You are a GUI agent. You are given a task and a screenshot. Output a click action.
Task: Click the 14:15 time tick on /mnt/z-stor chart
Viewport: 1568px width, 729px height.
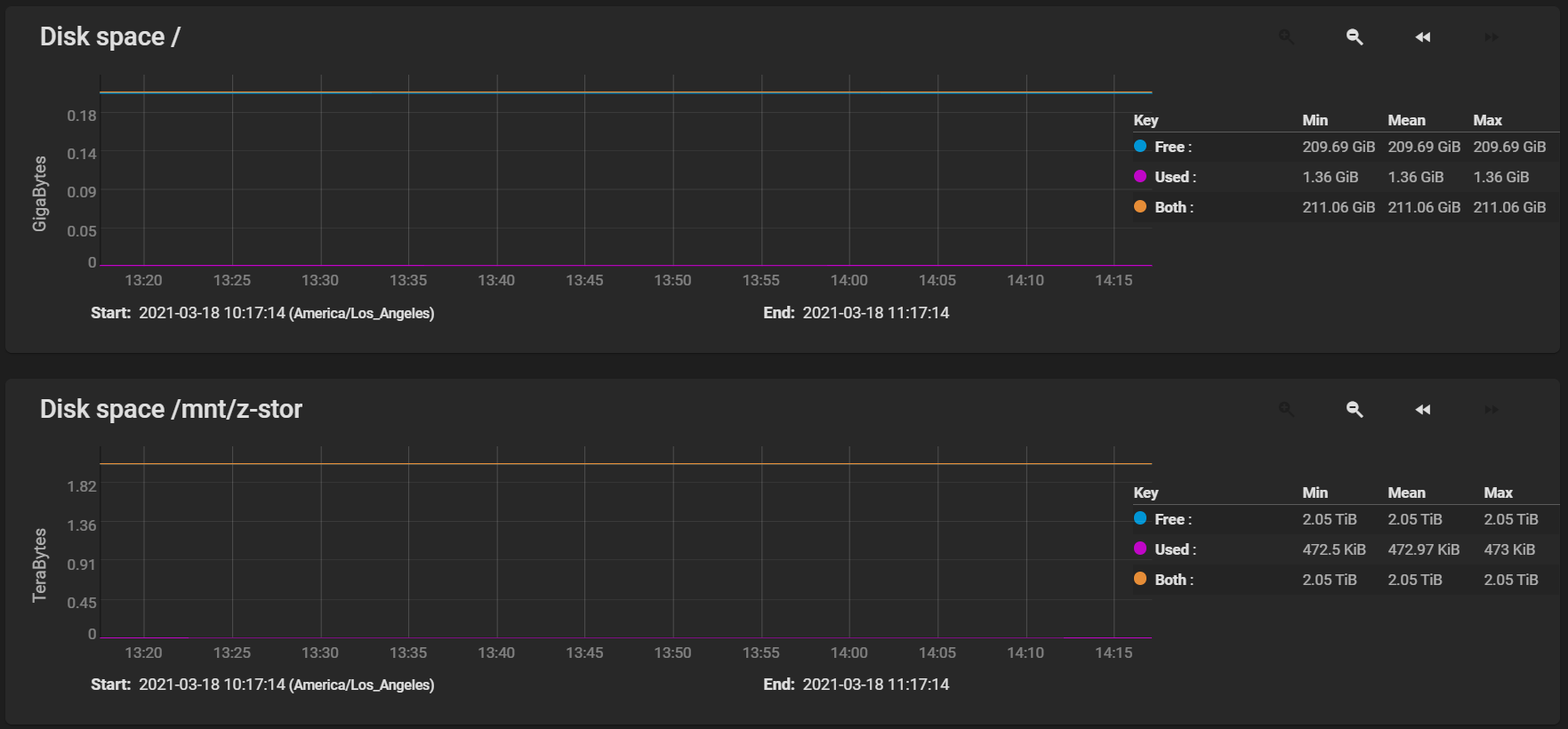pyautogui.click(x=1114, y=653)
